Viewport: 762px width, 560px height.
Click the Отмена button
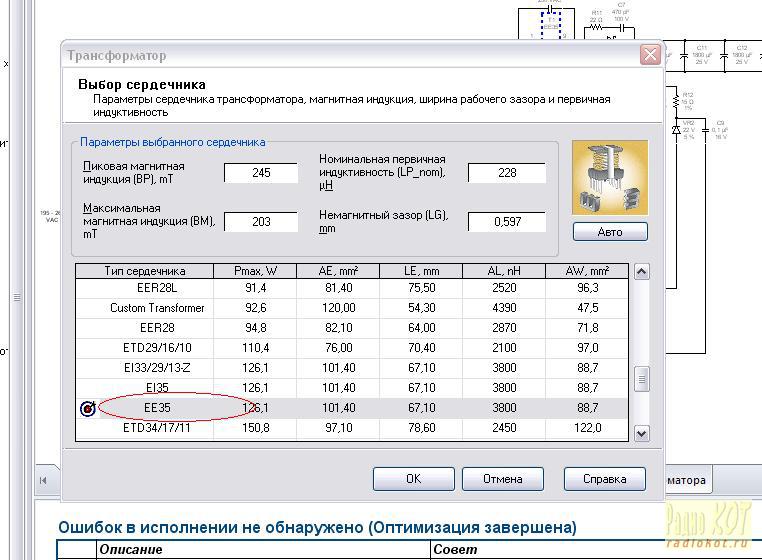[x=502, y=479]
